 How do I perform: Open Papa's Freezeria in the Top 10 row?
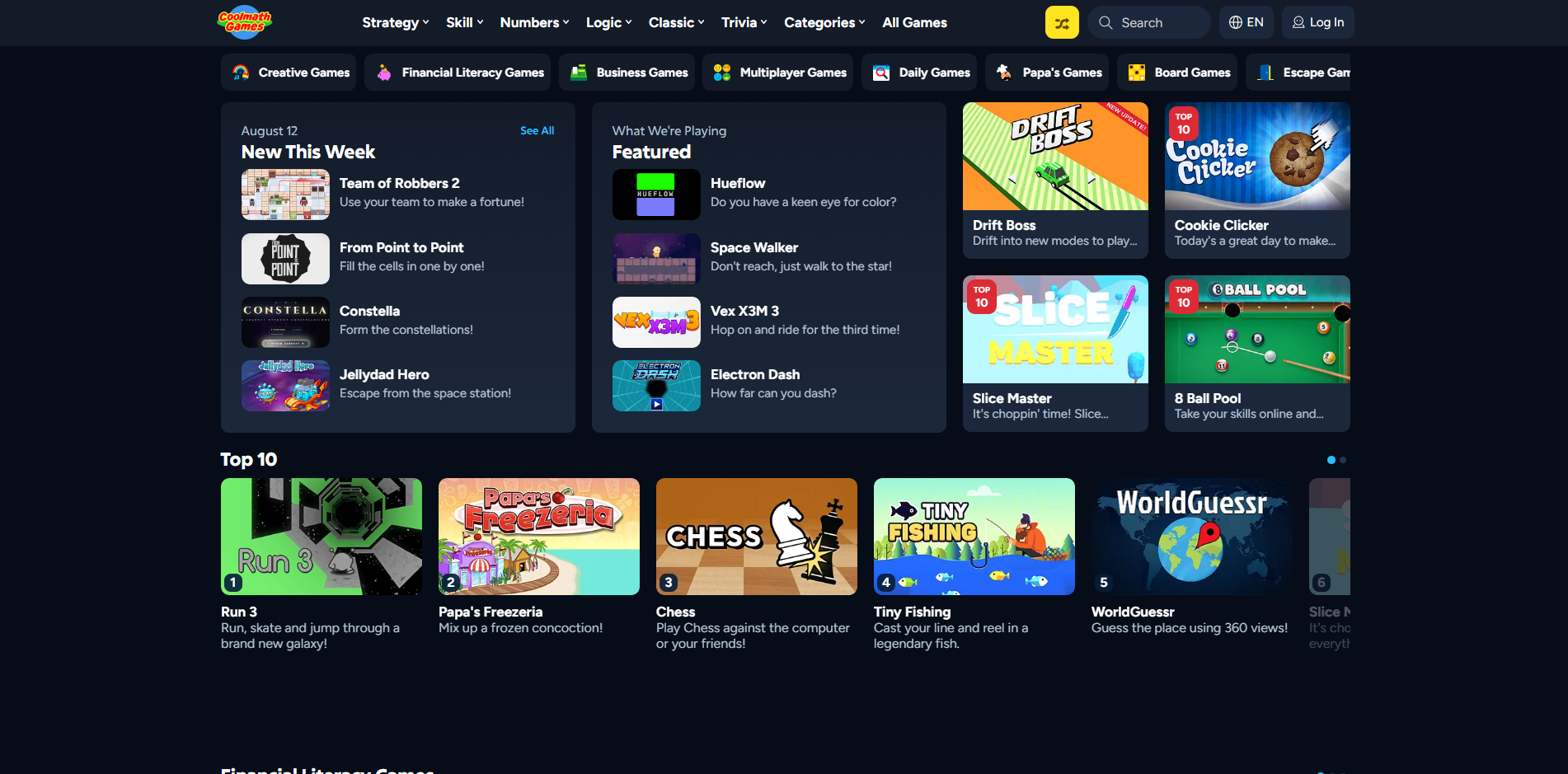pos(539,537)
